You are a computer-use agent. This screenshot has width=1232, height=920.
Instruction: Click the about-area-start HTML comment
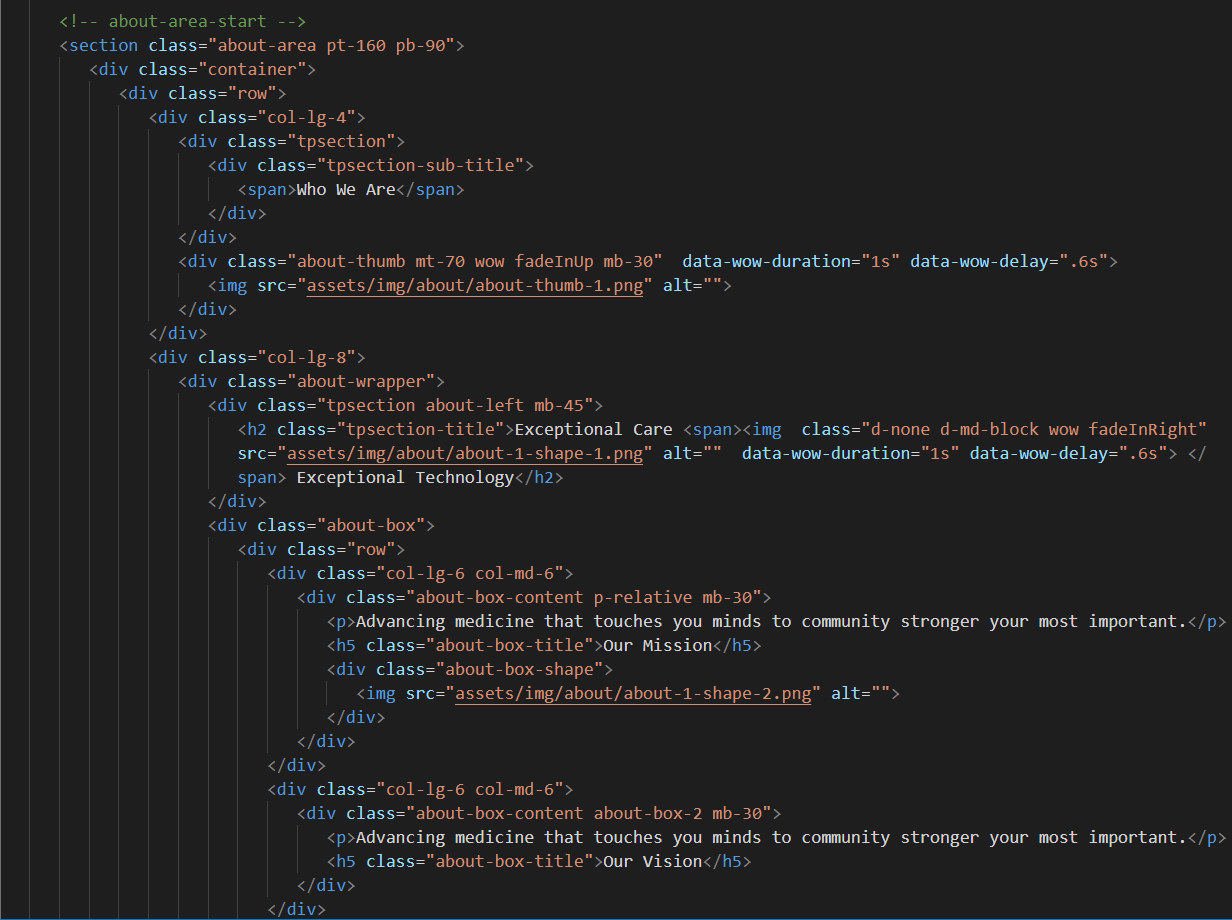point(182,21)
